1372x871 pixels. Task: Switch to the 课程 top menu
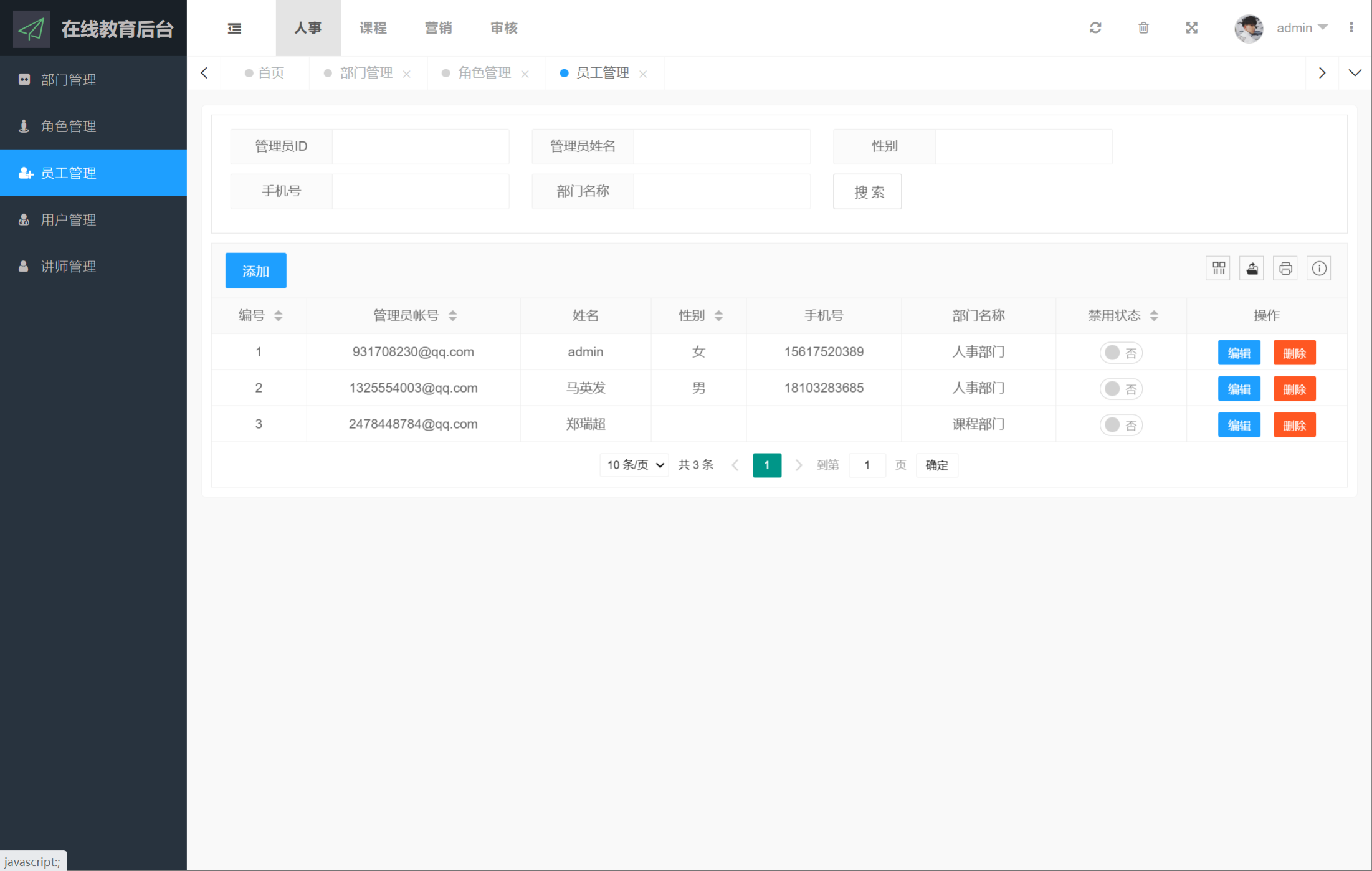pos(373,28)
